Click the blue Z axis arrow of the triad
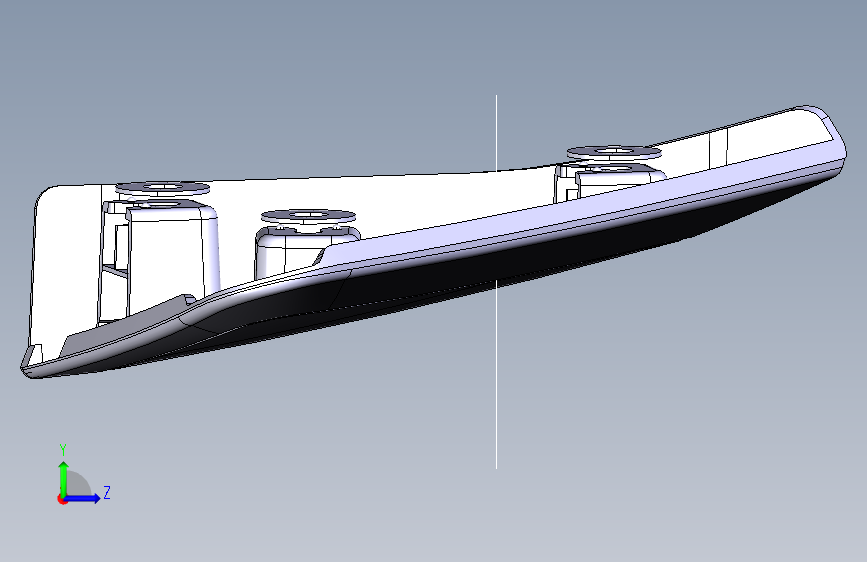Screen dimensions: 867x562 click(83, 498)
